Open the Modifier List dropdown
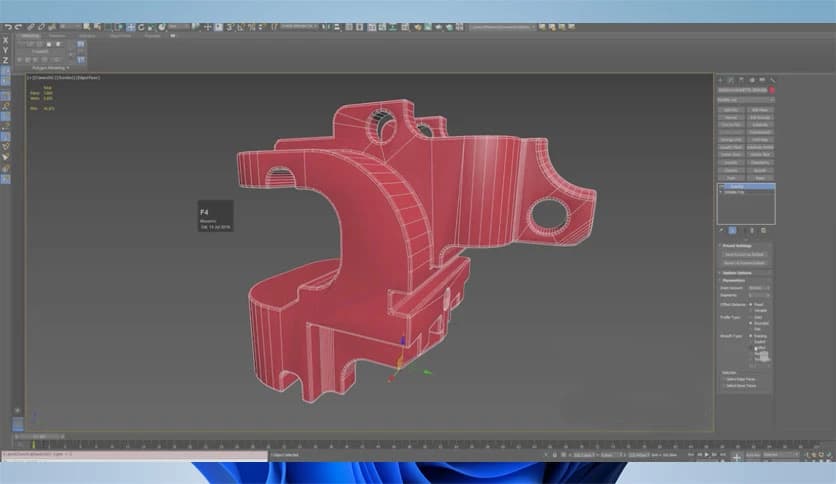The image size is (836, 484). point(745,100)
